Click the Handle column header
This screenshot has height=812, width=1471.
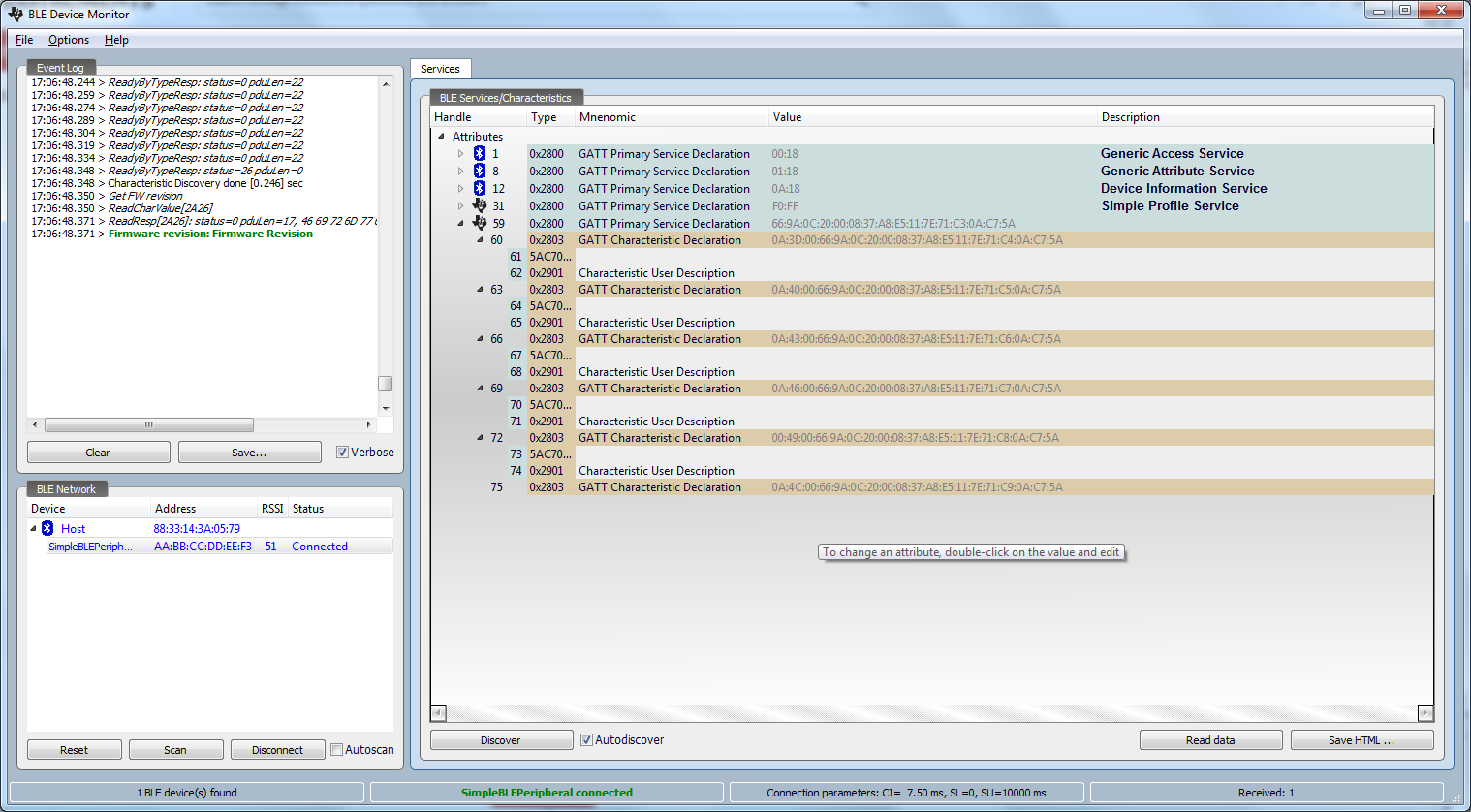479,117
